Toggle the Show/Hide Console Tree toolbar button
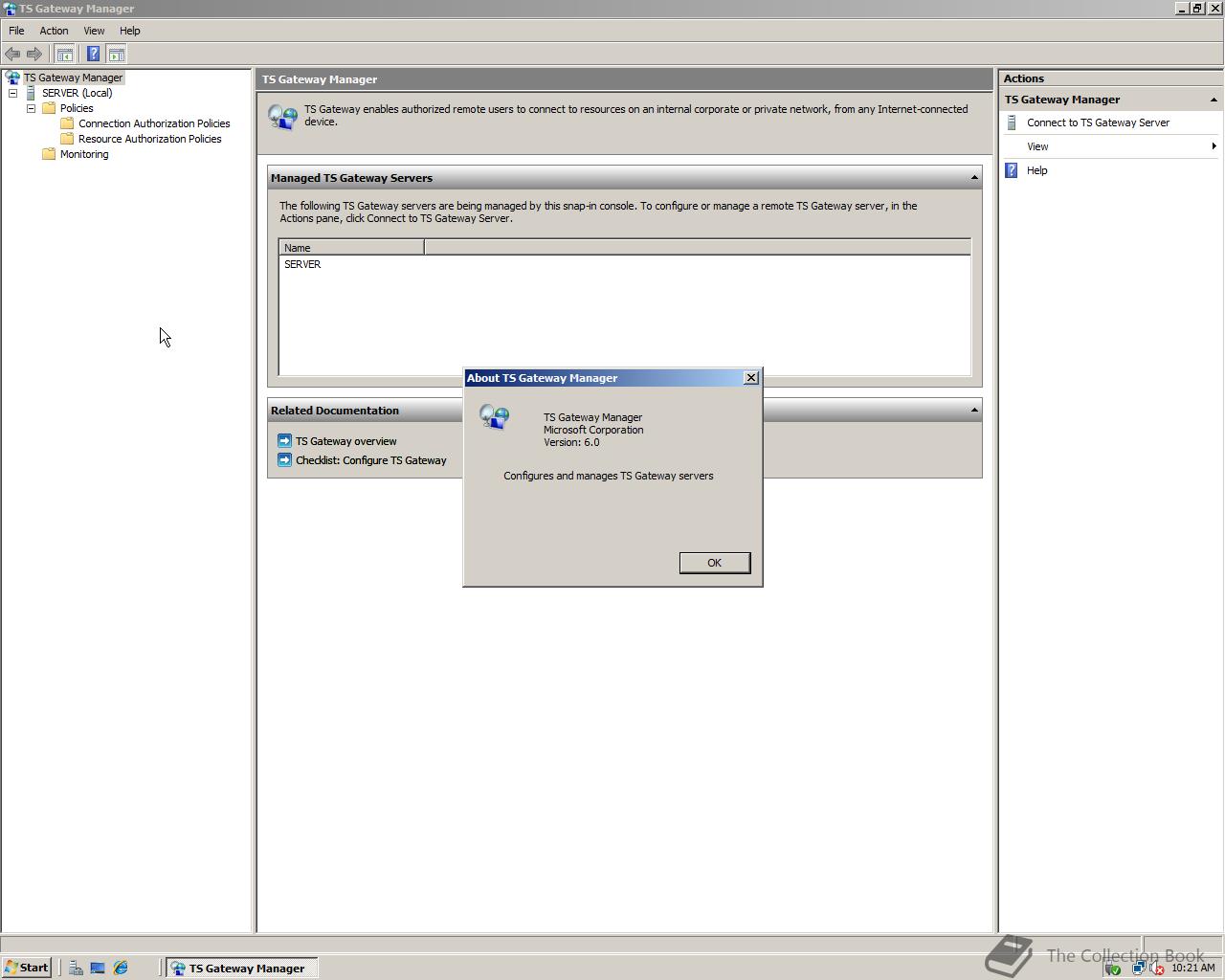 65,55
